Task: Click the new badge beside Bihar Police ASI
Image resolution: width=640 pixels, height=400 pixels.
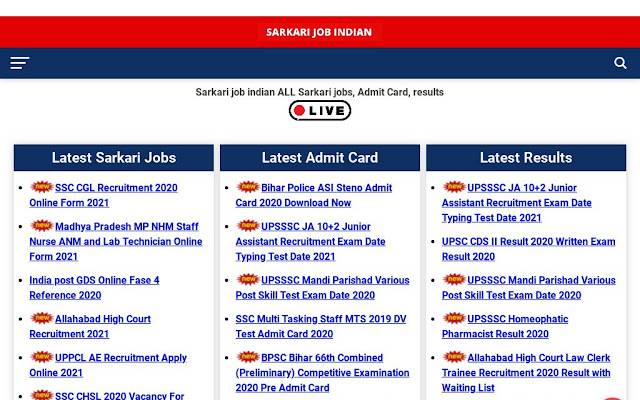Action: tap(248, 187)
